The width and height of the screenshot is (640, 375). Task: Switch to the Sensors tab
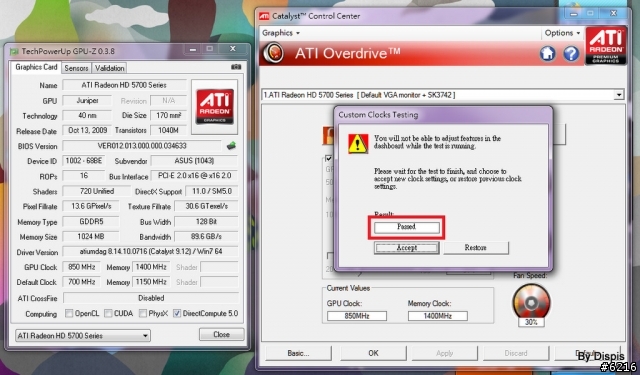(x=76, y=68)
